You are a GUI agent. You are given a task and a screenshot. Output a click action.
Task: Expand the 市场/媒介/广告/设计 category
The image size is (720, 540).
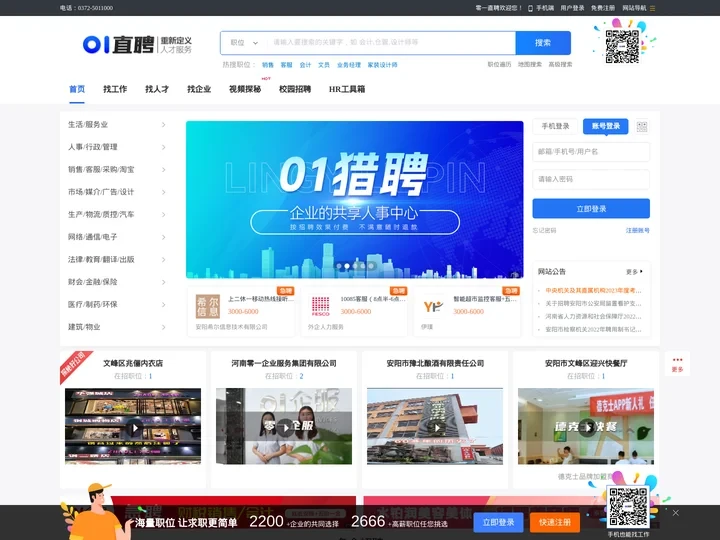[163, 192]
